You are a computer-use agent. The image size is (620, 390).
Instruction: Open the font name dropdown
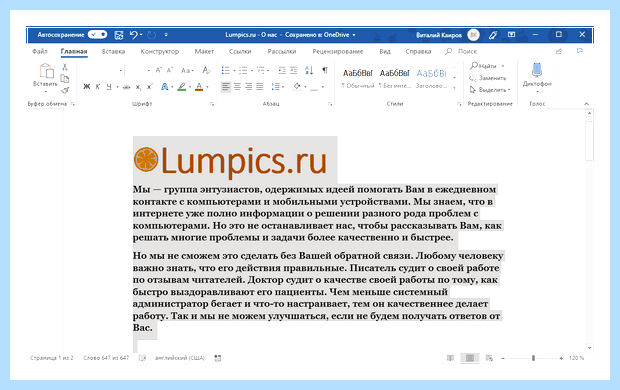(x=121, y=71)
